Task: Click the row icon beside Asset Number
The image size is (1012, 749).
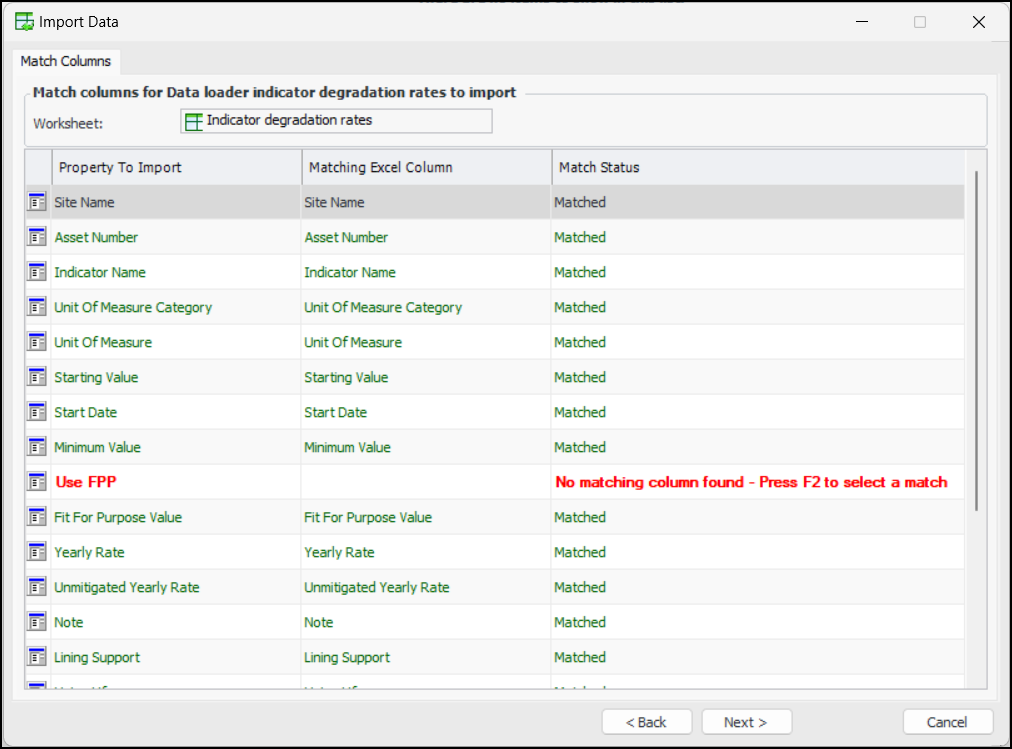Action: [37, 237]
